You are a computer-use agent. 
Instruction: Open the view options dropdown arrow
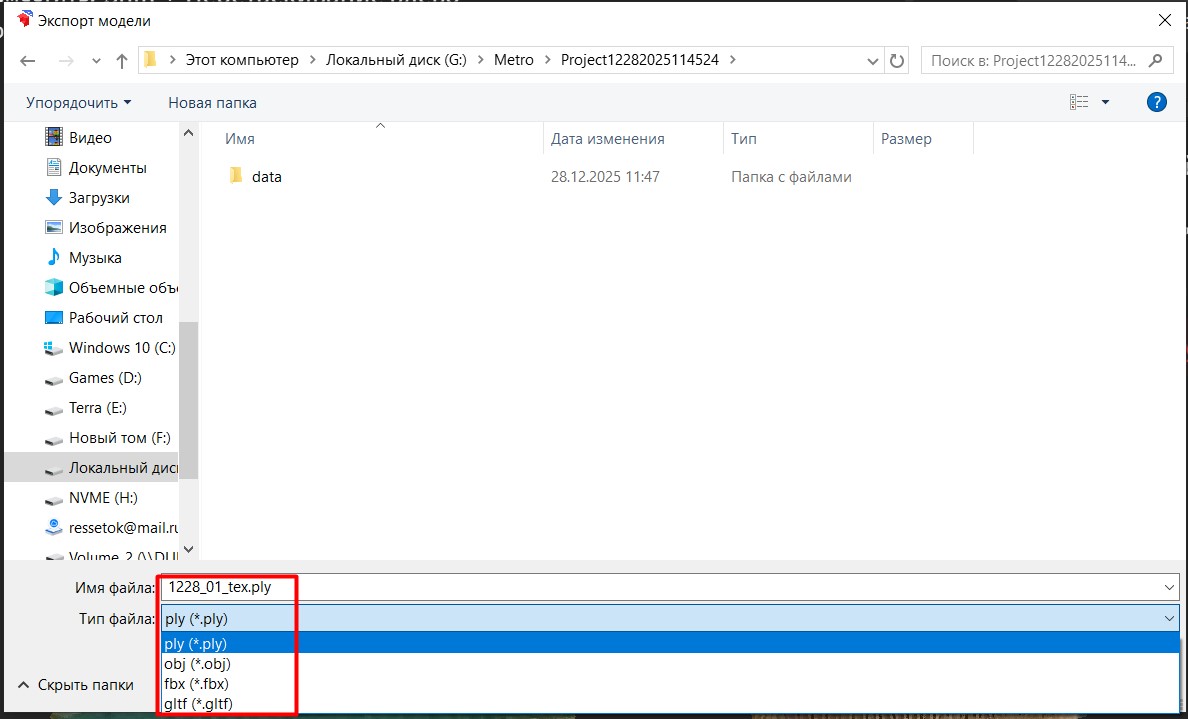pyautogui.click(x=1105, y=102)
